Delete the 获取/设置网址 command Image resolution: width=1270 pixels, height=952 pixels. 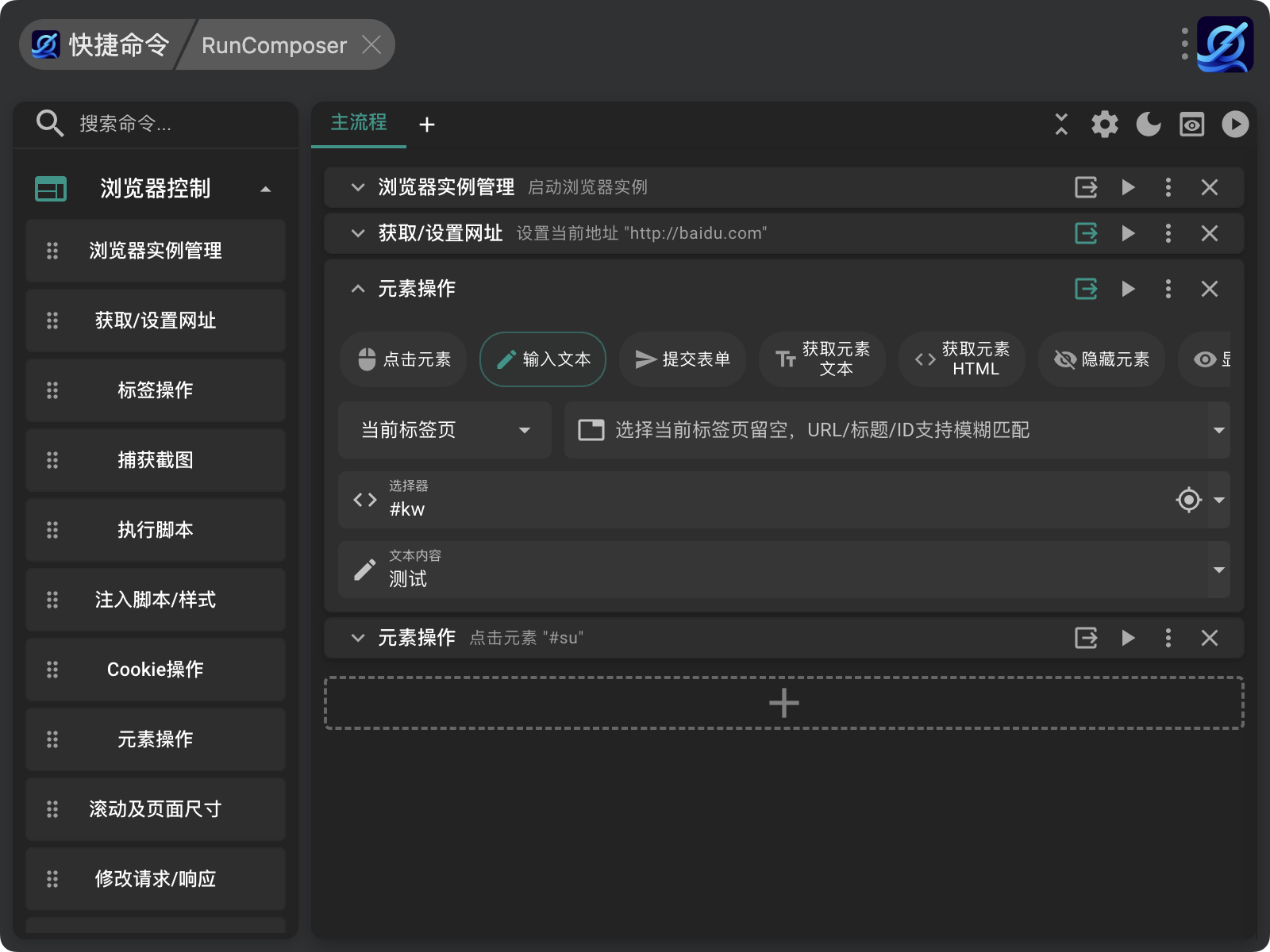(1209, 233)
